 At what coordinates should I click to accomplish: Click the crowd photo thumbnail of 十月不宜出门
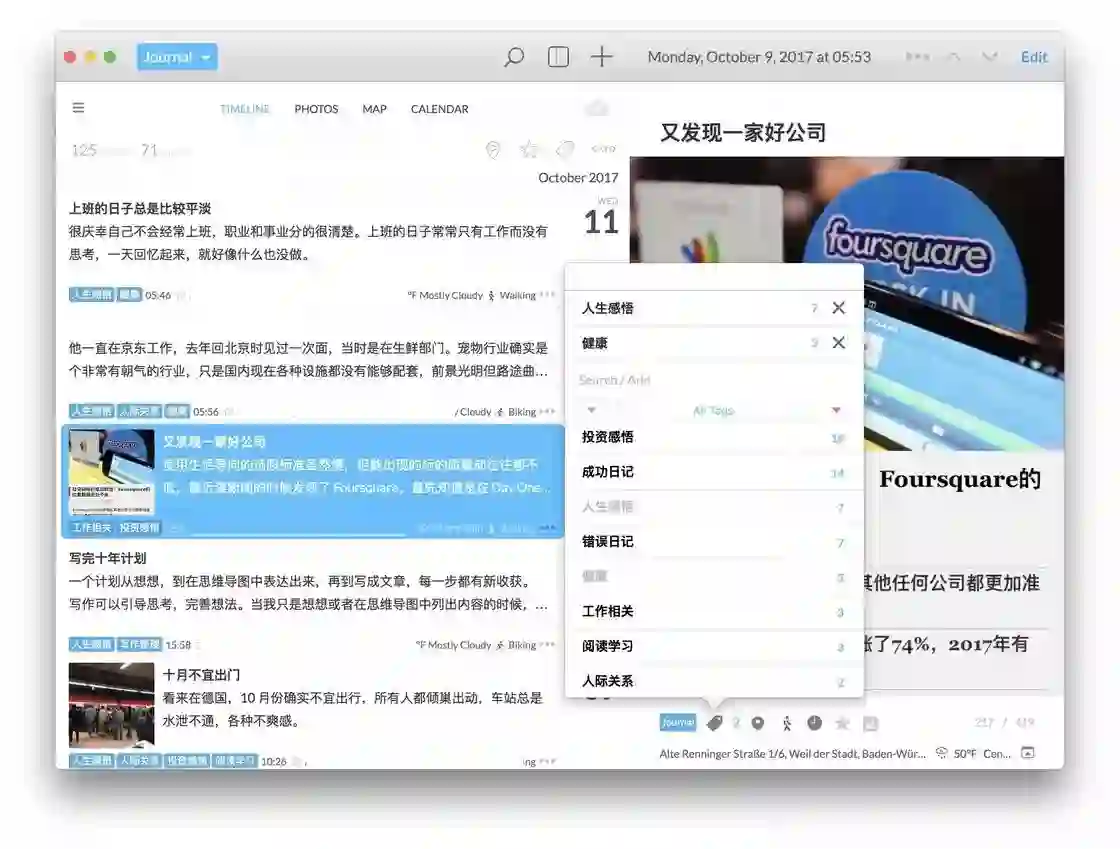(111, 705)
